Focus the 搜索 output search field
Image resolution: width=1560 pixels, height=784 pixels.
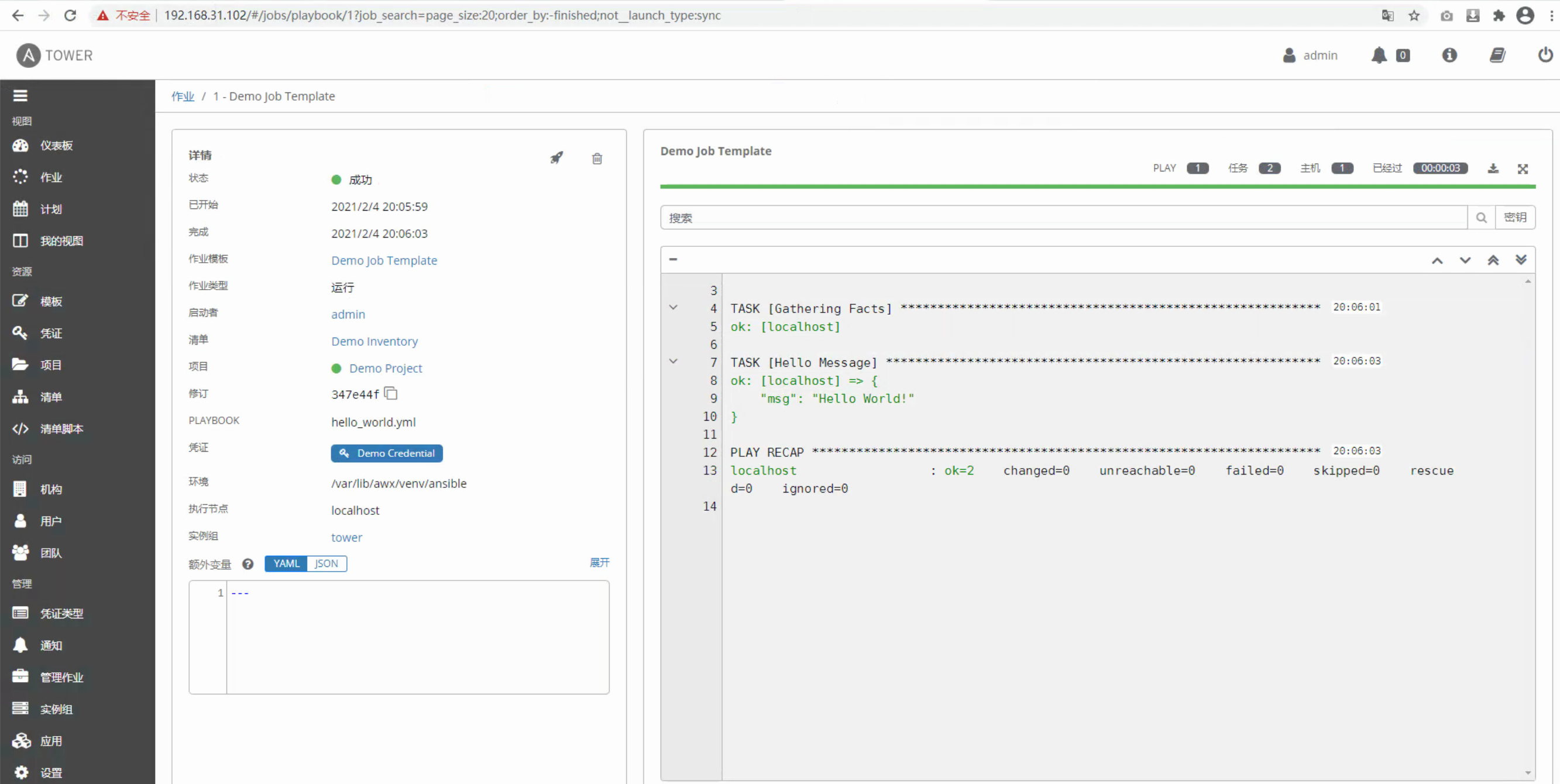(x=1063, y=217)
